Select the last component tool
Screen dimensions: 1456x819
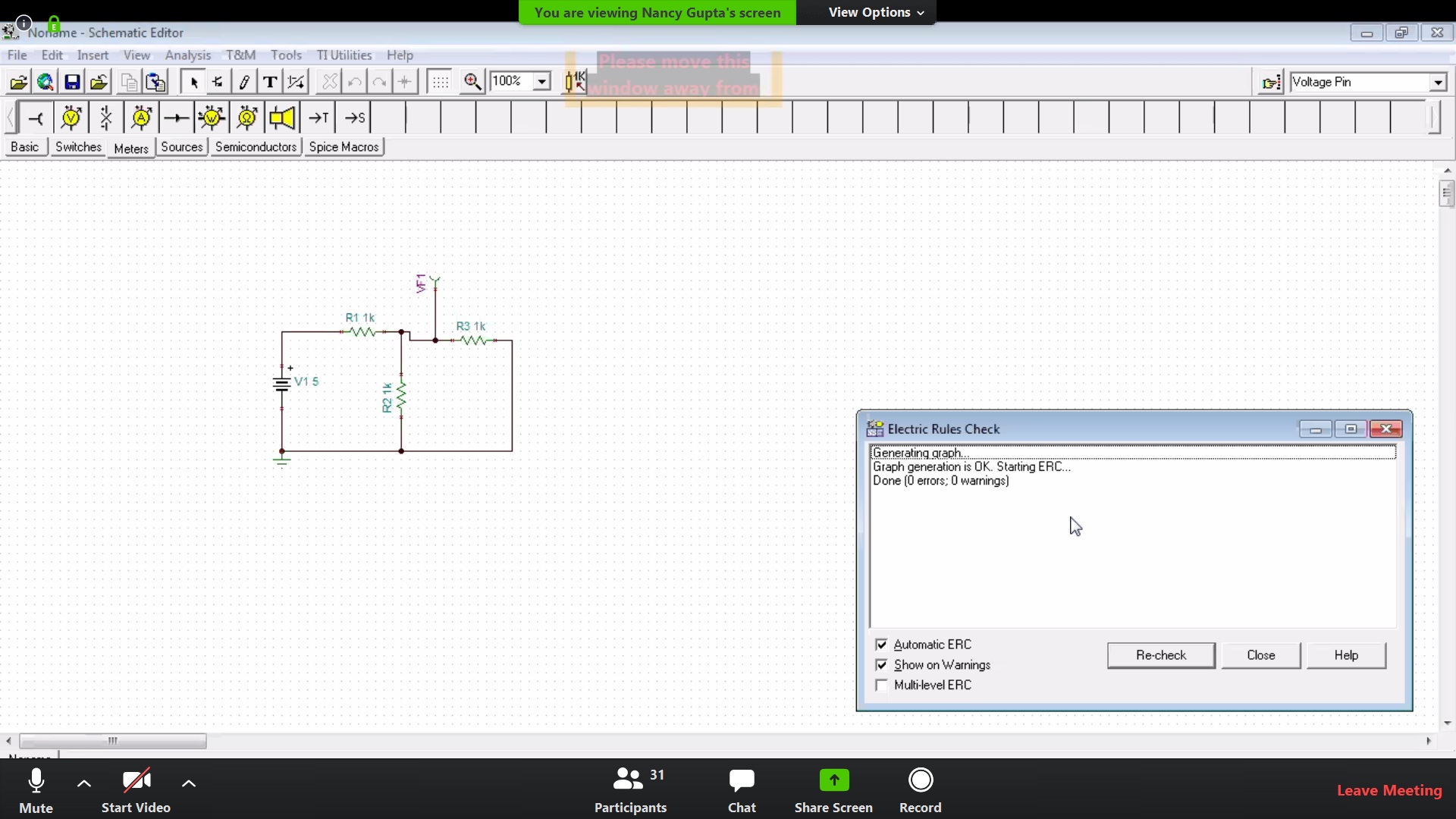218,82
